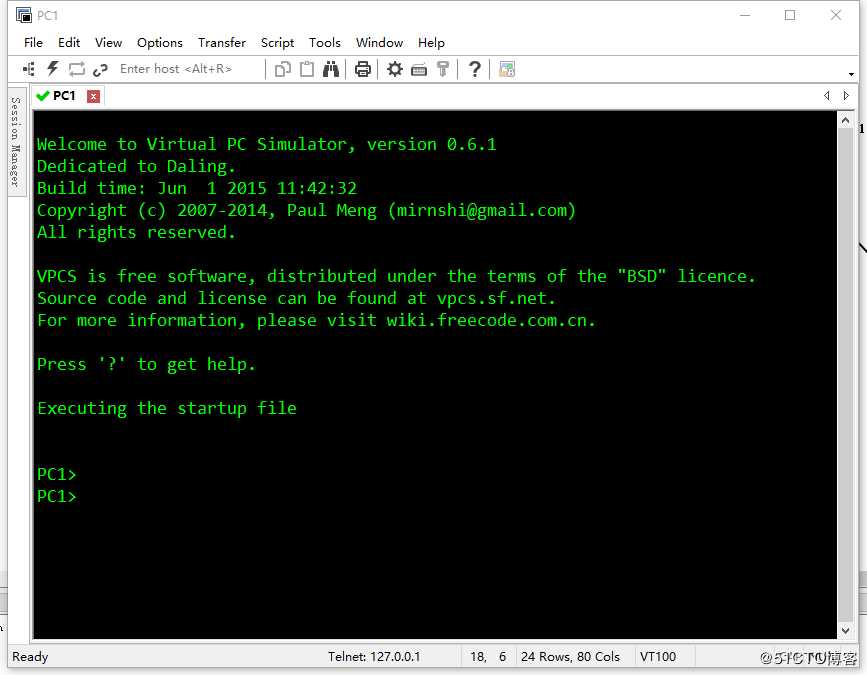Click 'VT100' in the status bar
This screenshot has width=867, height=675.
pos(657,657)
